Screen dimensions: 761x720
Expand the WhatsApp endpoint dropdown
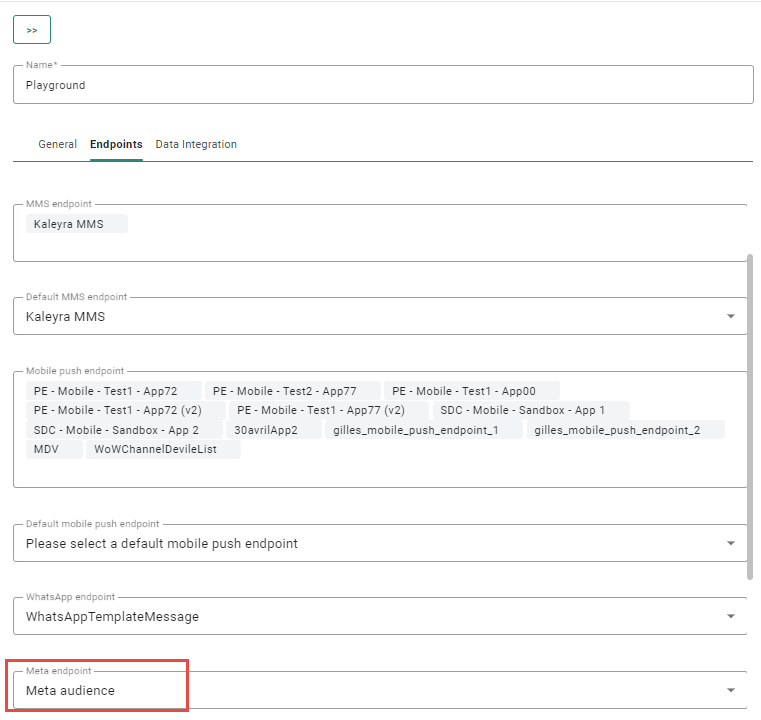tap(730, 617)
